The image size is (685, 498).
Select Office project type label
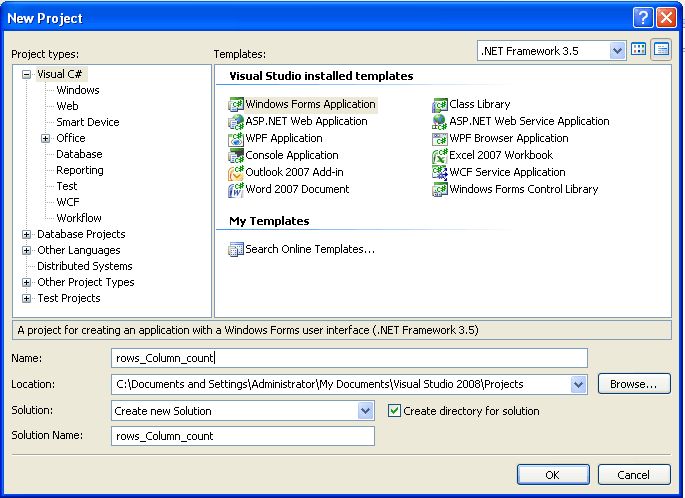click(x=71, y=138)
